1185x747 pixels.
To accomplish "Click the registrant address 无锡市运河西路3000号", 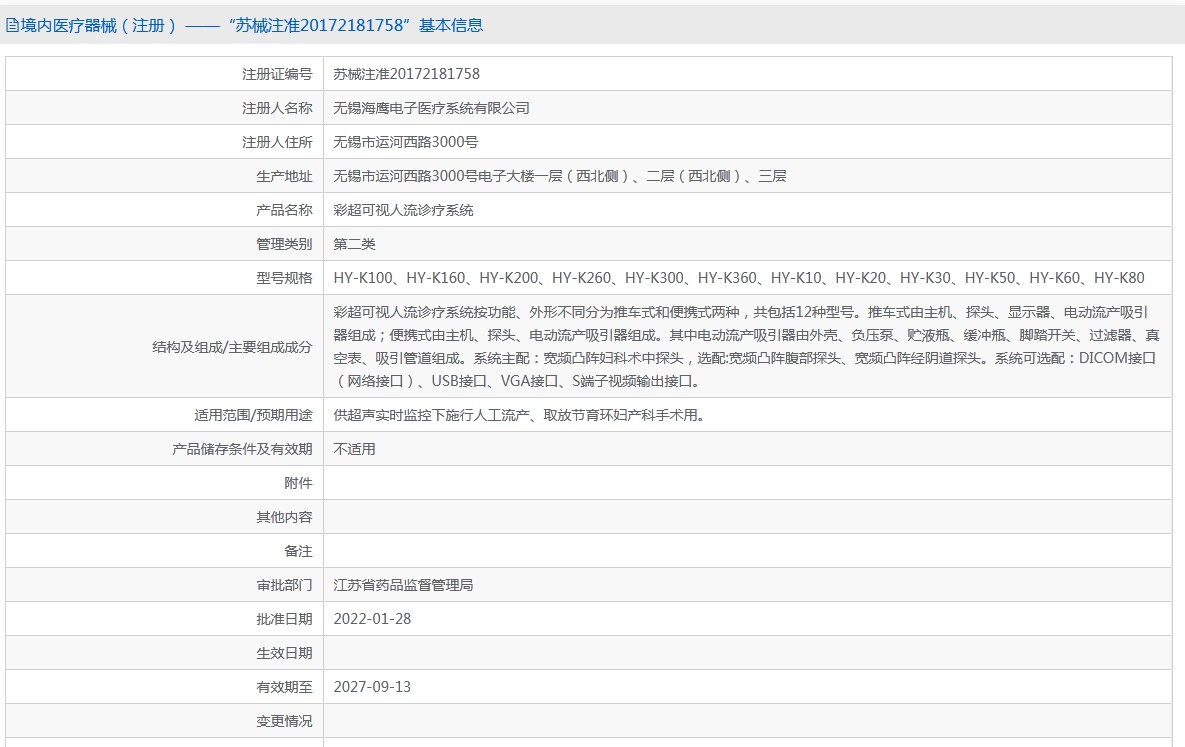I will (x=405, y=142).
